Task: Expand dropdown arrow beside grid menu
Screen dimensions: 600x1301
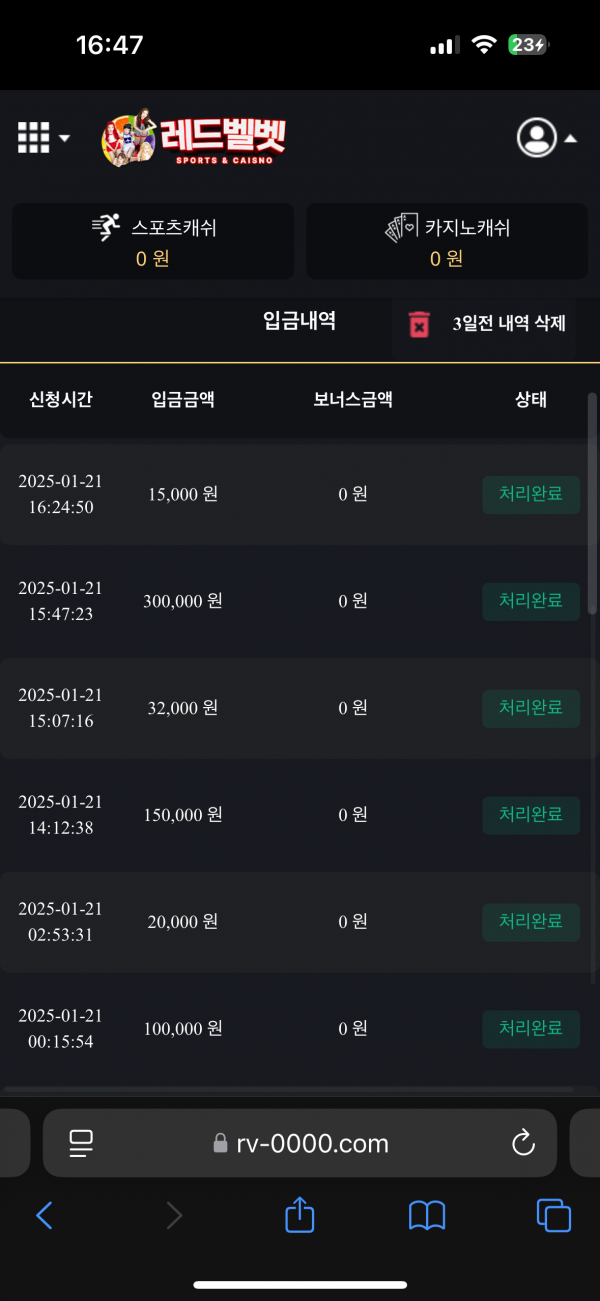Action: point(65,138)
